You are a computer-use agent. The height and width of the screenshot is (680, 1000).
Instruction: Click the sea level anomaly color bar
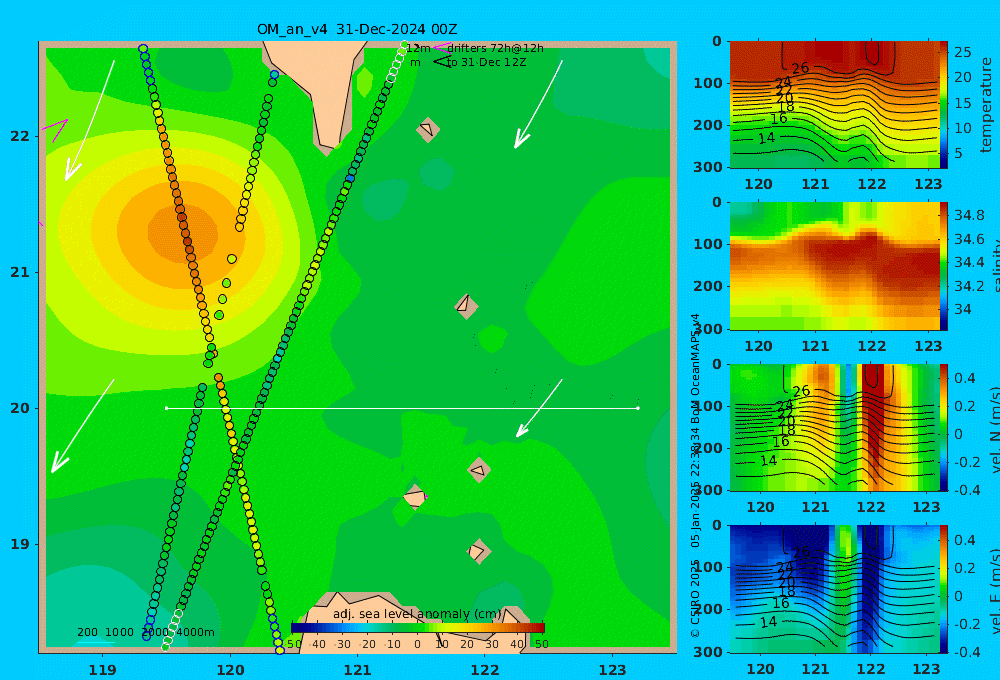(x=418, y=628)
